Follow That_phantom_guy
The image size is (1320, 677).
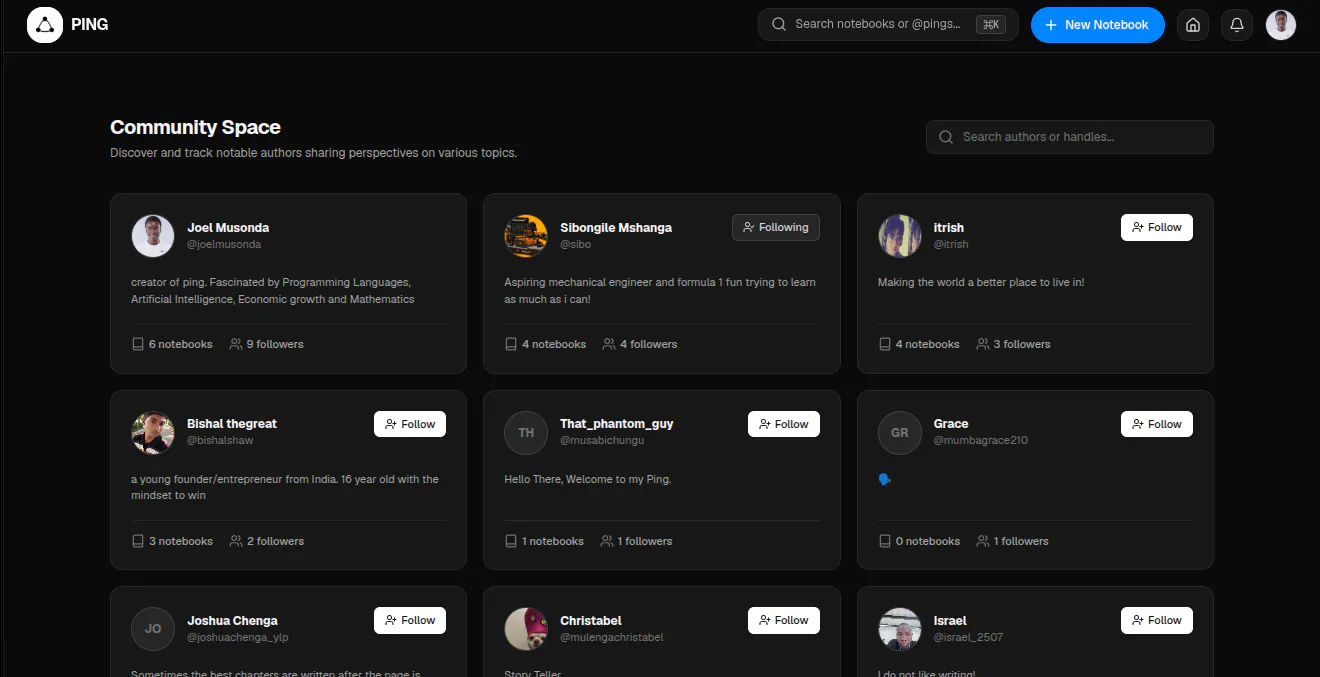click(x=784, y=424)
